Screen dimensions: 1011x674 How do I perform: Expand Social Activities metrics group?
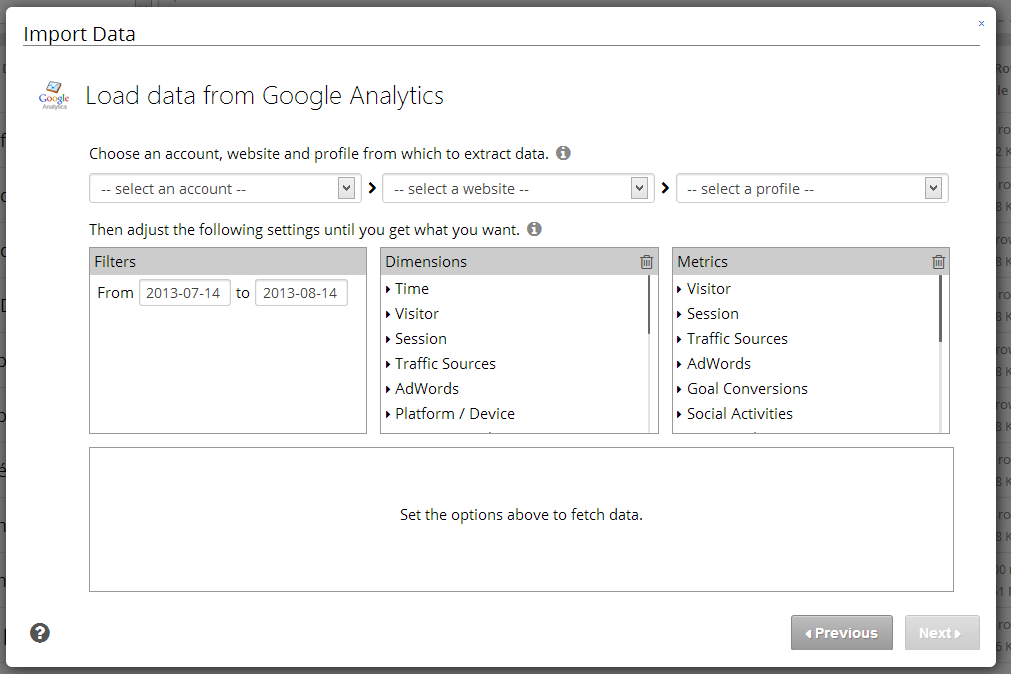pos(734,414)
